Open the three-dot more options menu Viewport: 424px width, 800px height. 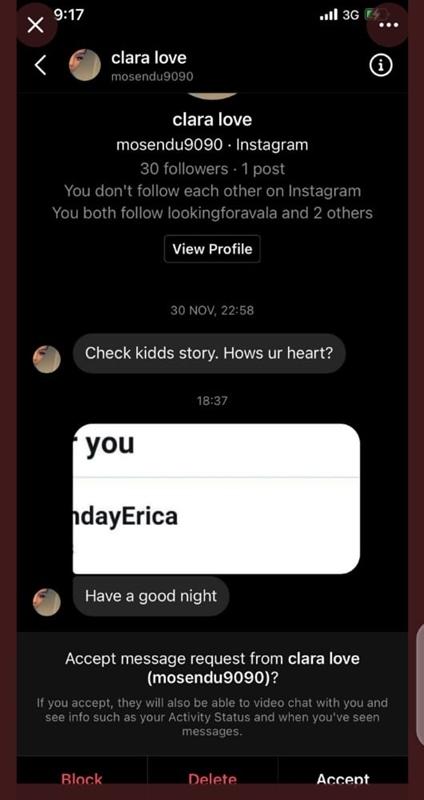(389, 24)
